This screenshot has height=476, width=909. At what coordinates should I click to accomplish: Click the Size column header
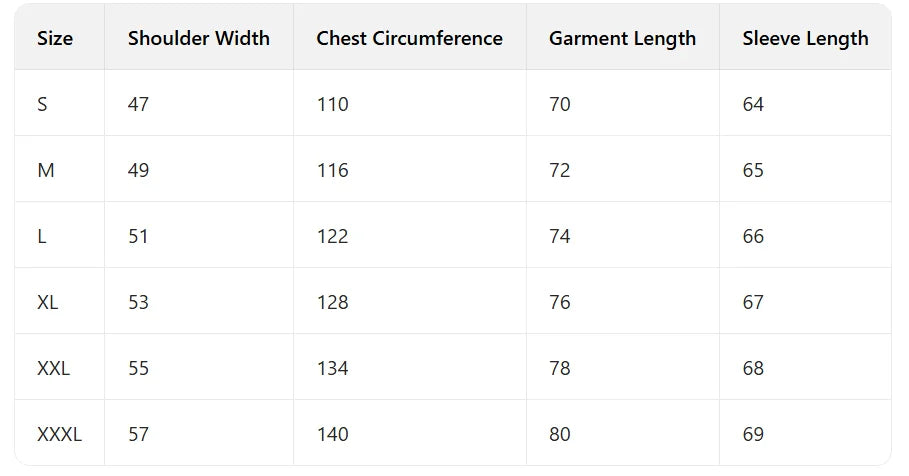(55, 39)
